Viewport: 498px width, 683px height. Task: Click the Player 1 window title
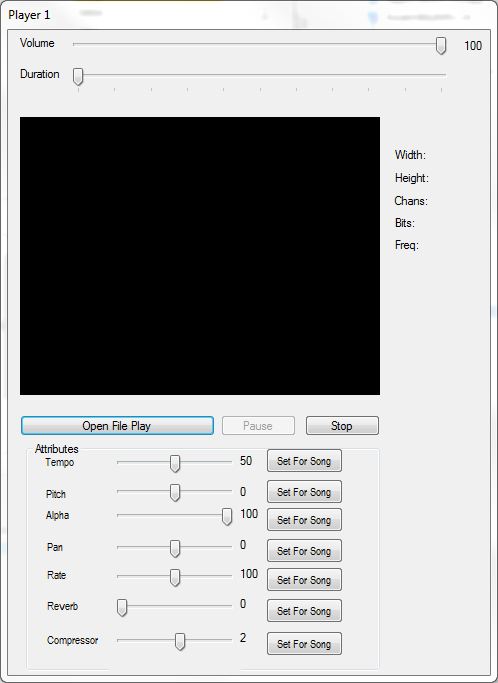(x=29, y=15)
